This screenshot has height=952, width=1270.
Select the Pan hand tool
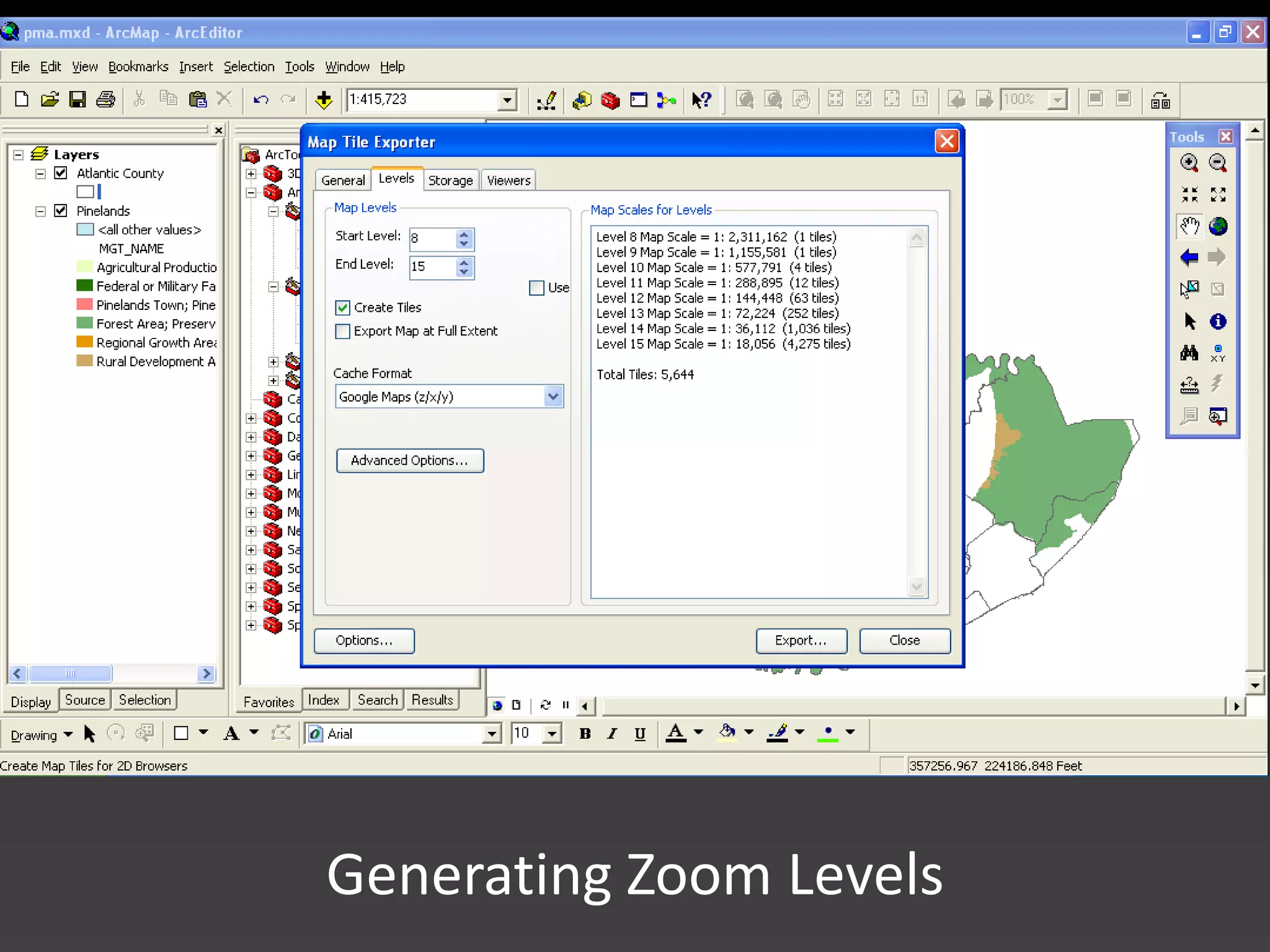coord(1189,226)
